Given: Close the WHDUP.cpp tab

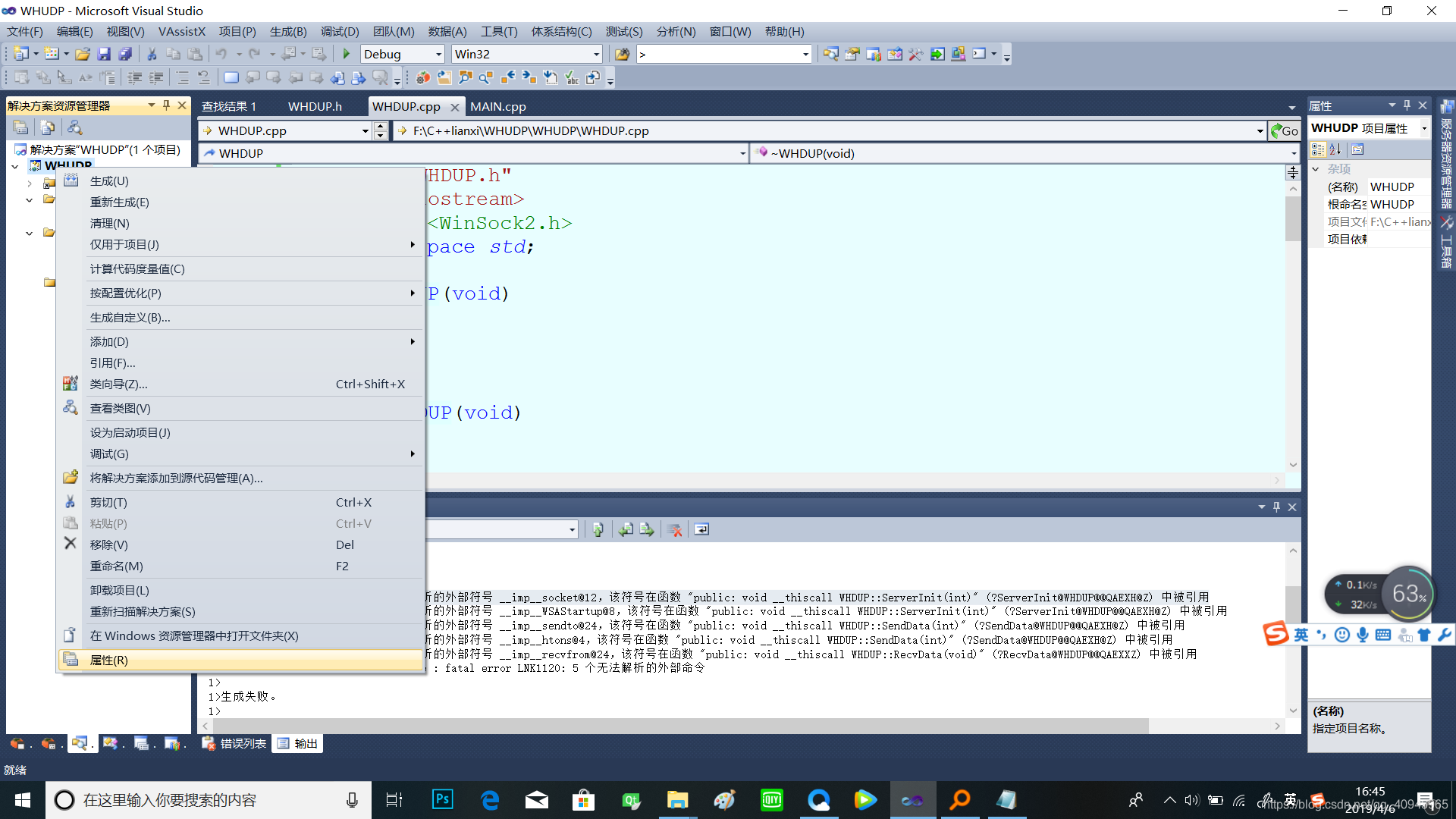Looking at the screenshot, I should click(x=454, y=107).
